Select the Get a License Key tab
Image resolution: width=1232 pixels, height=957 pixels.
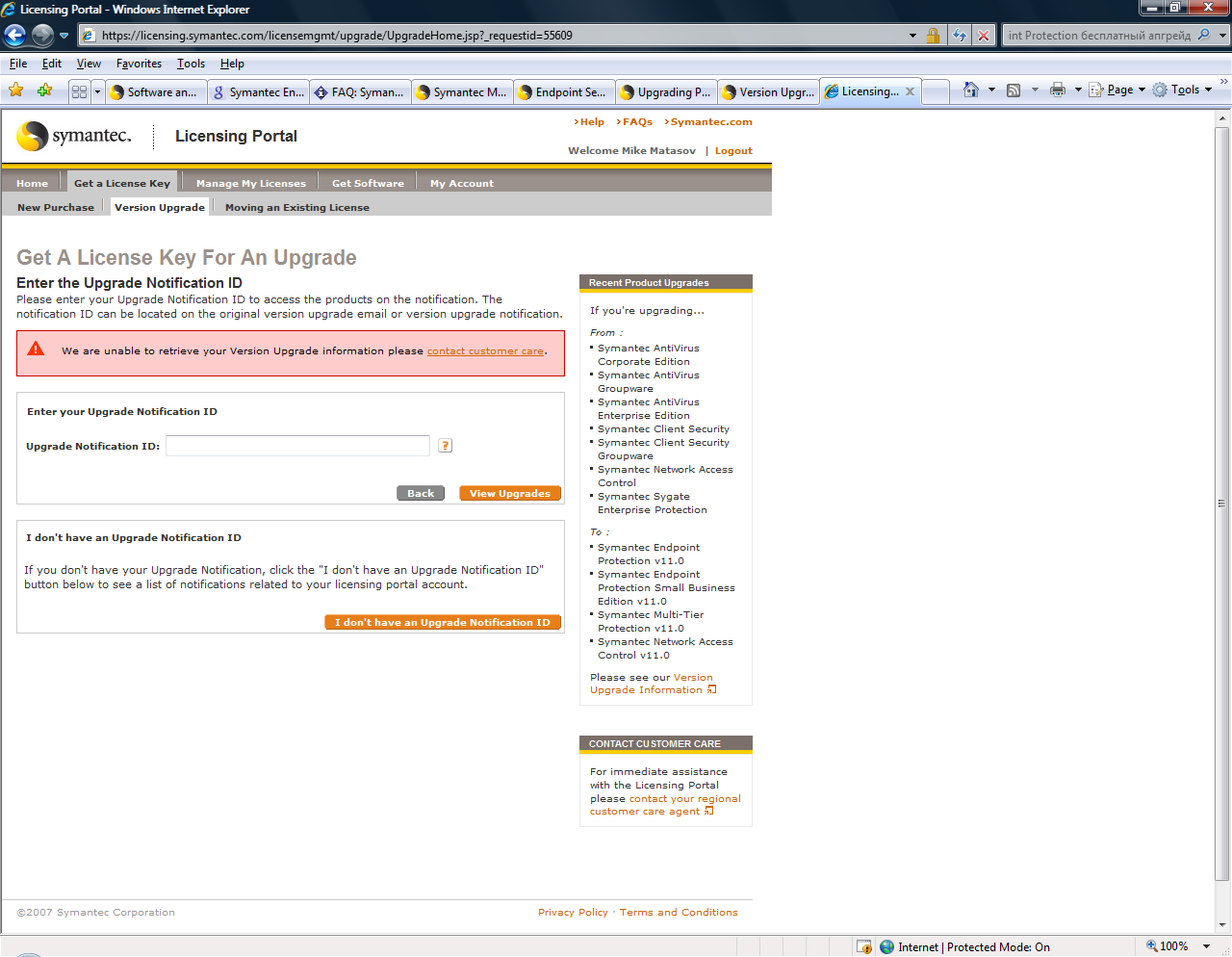tap(121, 183)
